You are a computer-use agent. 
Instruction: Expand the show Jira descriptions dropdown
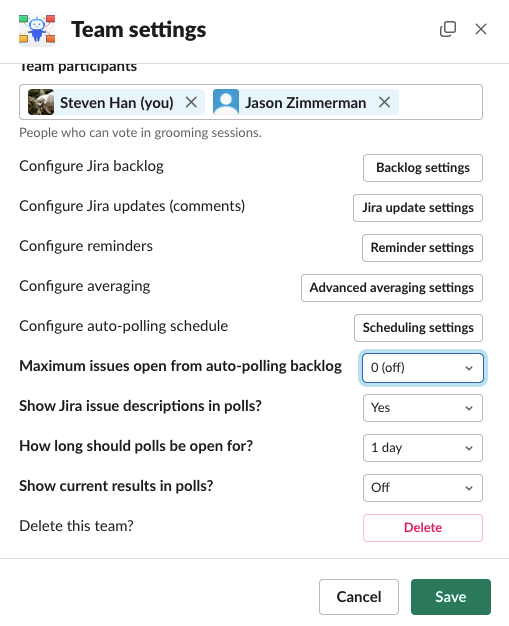coord(423,408)
